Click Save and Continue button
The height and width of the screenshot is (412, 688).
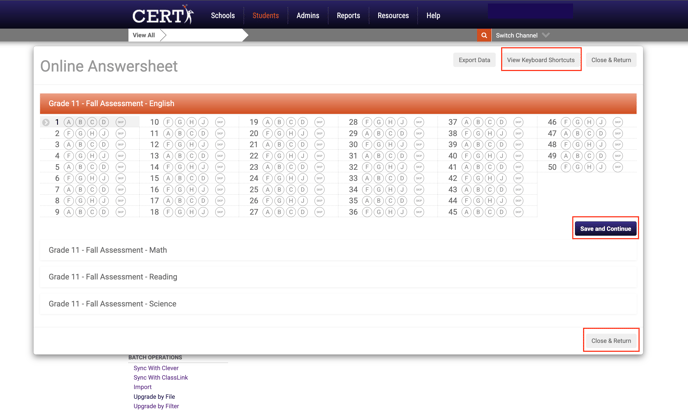pos(605,229)
